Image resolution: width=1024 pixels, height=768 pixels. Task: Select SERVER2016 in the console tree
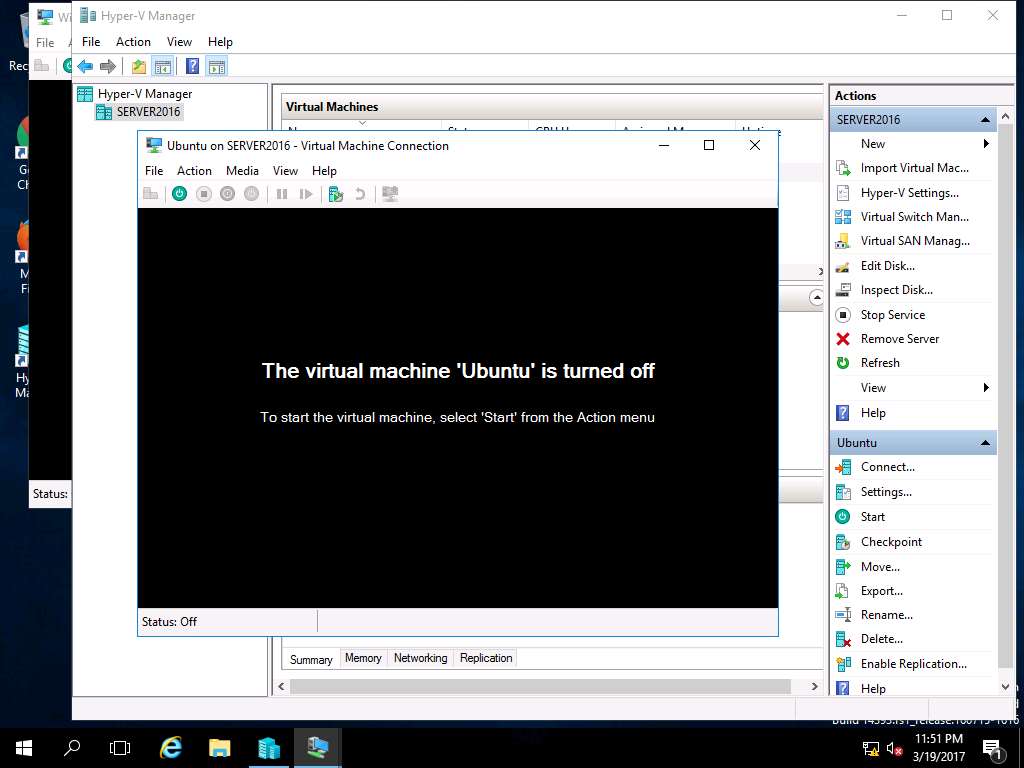pyautogui.click(x=148, y=112)
